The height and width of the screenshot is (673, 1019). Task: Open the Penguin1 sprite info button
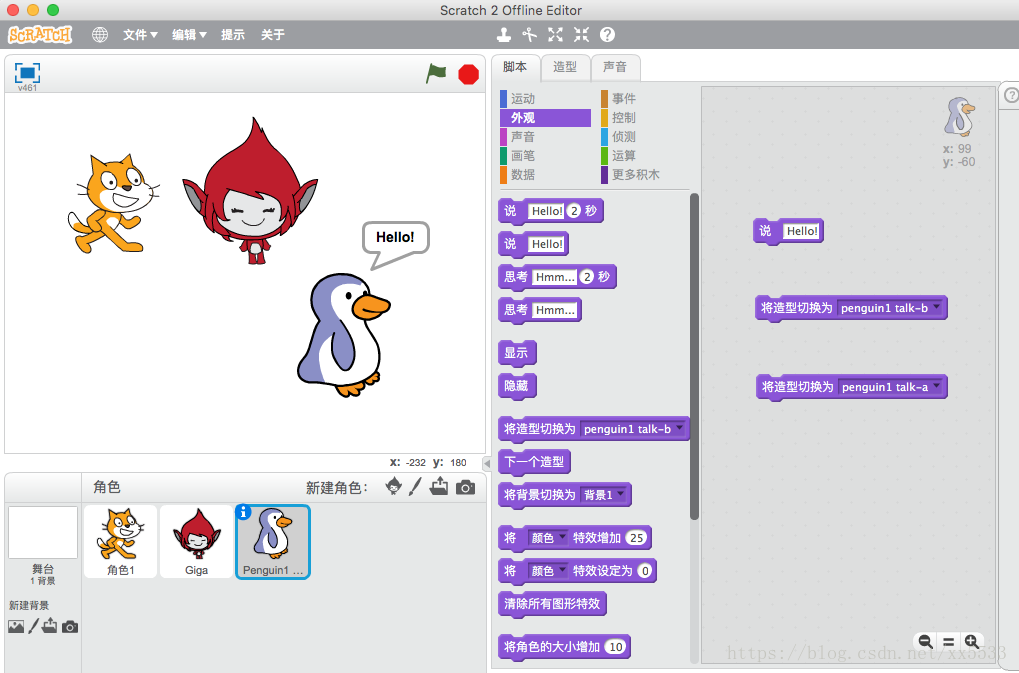(243, 512)
